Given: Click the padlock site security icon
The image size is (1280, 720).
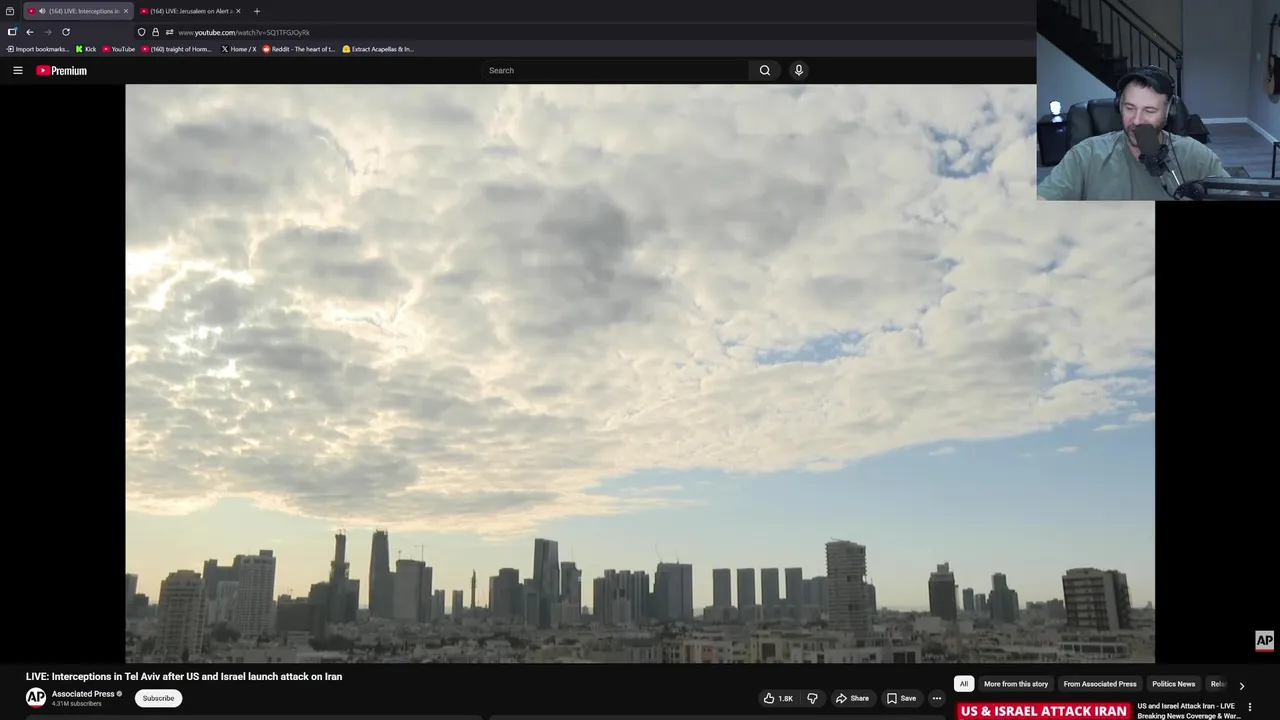Looking at the screenshot, I should pyautogui.click(x=155, y=32).
